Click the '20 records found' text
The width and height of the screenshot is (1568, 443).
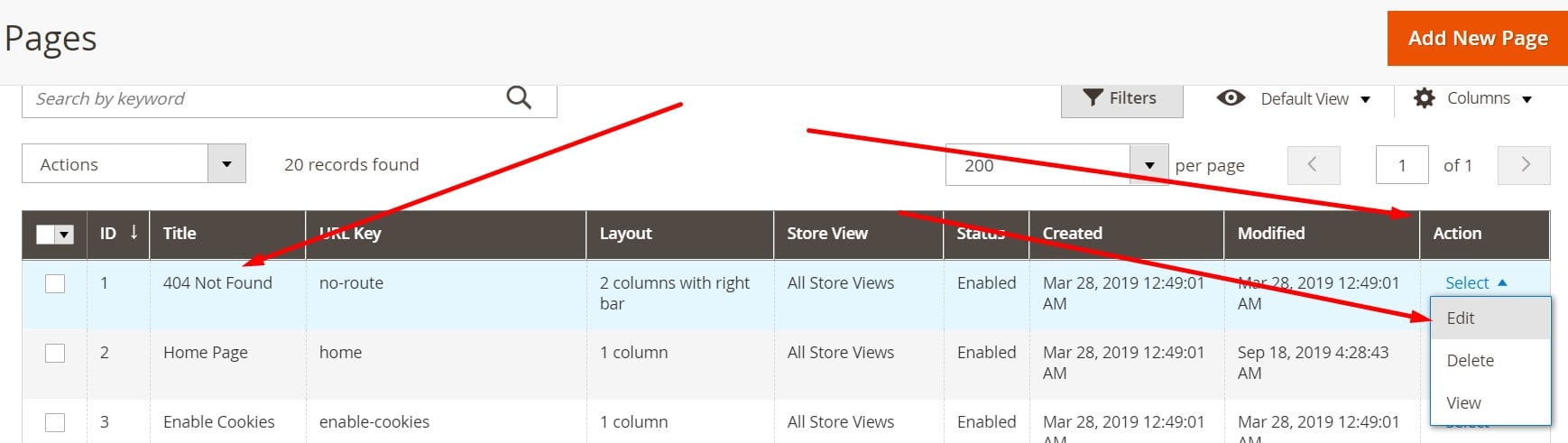click(x=352, y=165)
